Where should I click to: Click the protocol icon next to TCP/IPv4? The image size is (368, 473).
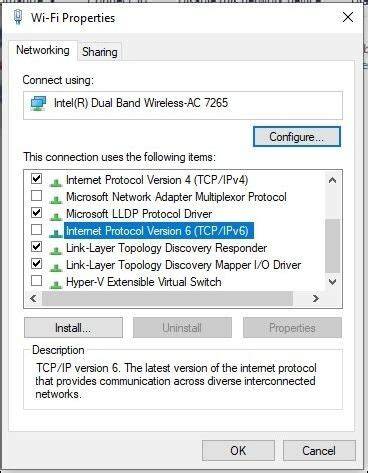point(56,182)
